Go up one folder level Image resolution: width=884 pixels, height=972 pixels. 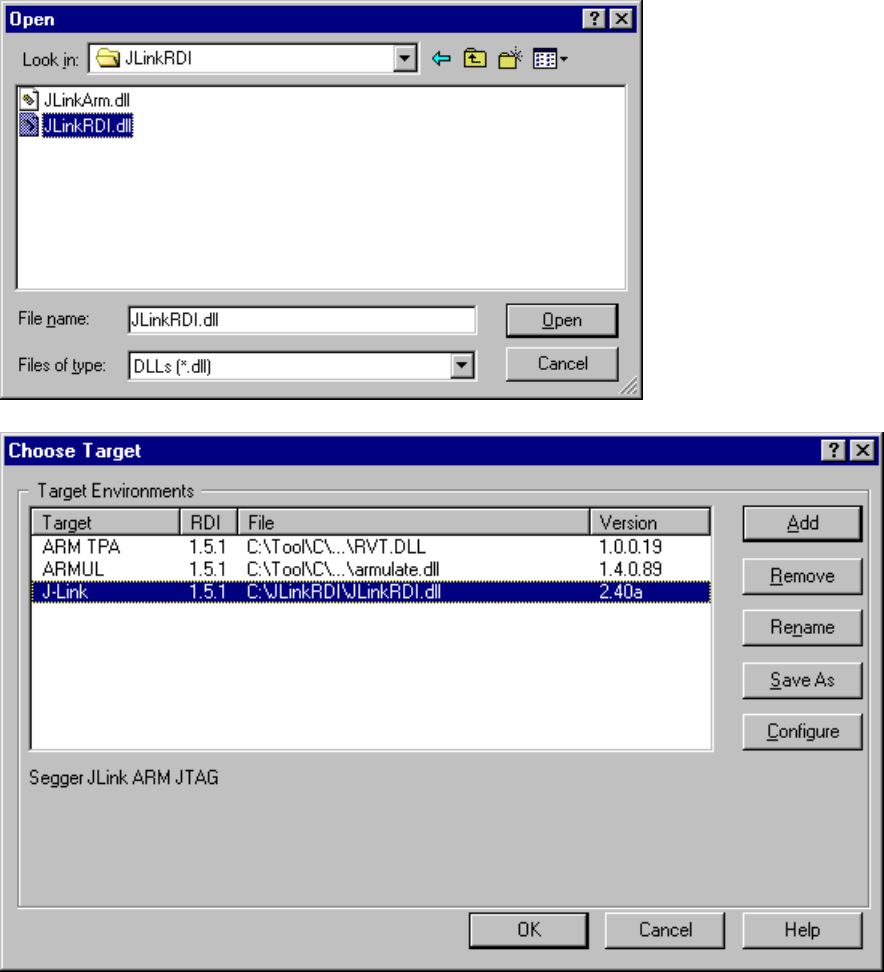(475, 59)
